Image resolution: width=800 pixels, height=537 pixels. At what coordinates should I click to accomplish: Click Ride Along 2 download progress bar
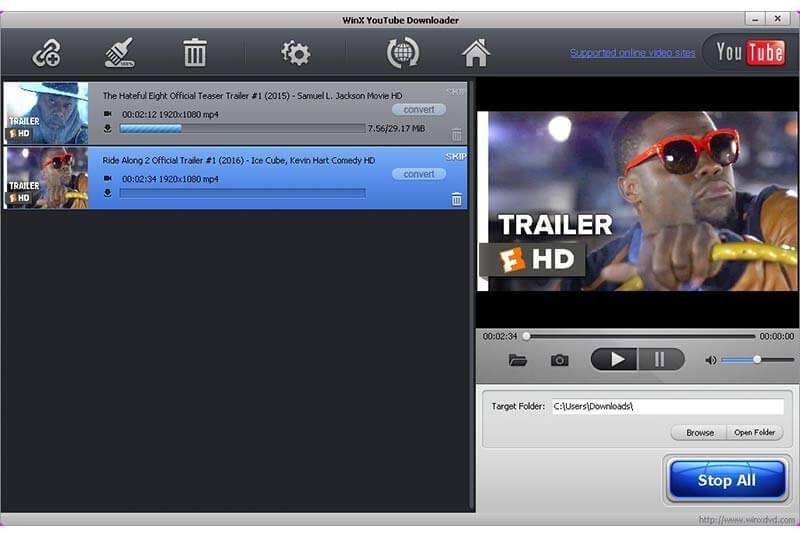242,193
